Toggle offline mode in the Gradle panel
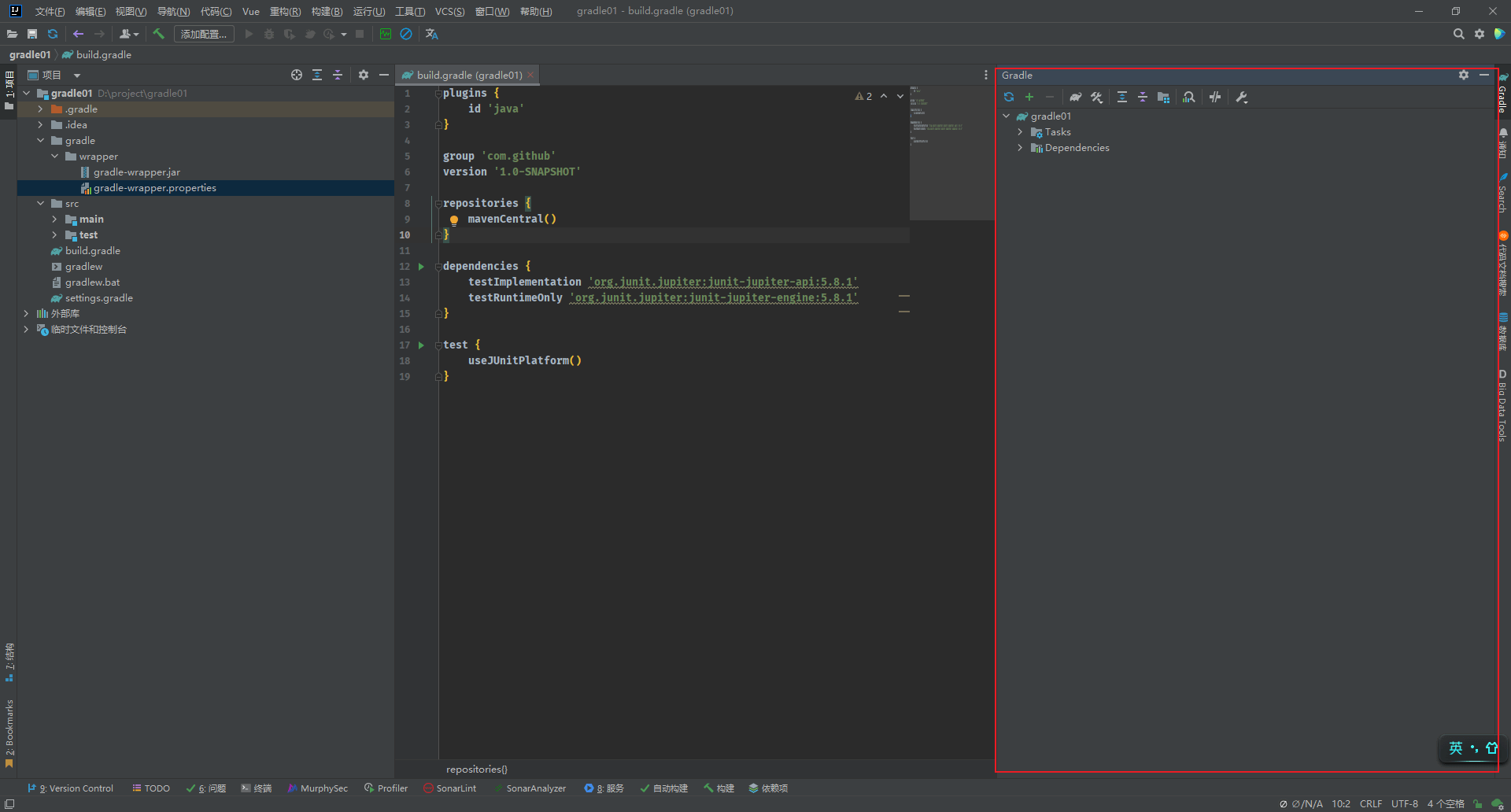1511x812 pixels. coord(1215,97)
